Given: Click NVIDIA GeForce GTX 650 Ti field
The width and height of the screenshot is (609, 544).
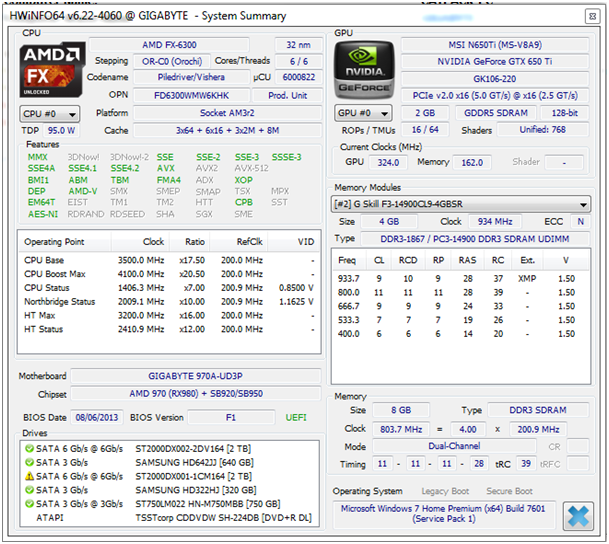Looking at the screenshot, I should 495,62.
